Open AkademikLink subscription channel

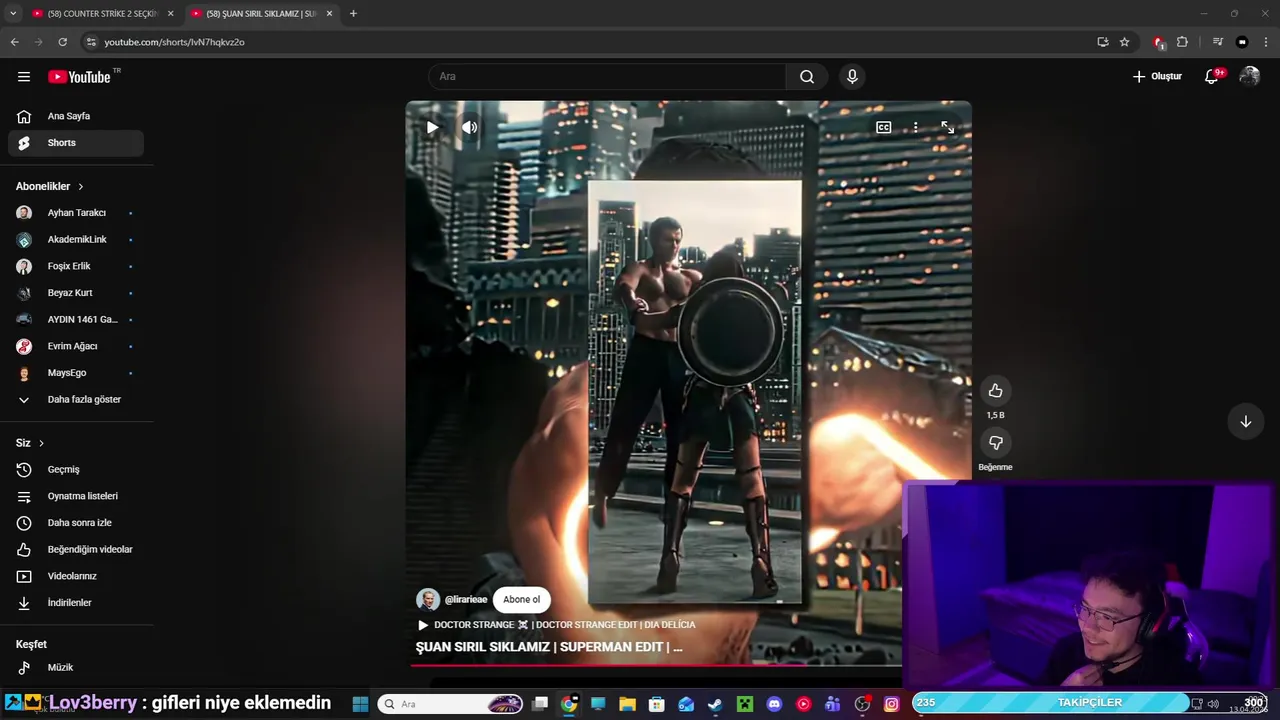pyautogui.click(x=76, y=240)
